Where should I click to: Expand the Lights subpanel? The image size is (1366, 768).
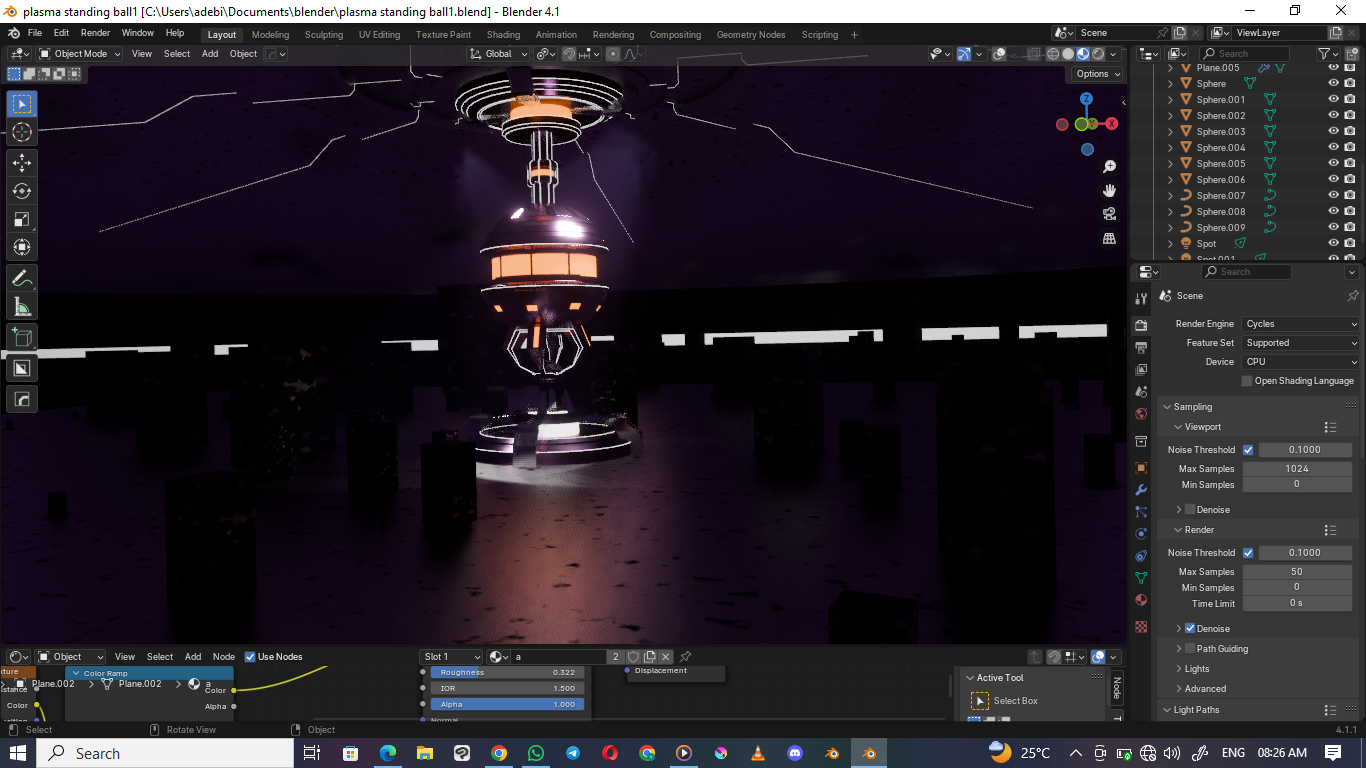click(x=1180, y=669)
